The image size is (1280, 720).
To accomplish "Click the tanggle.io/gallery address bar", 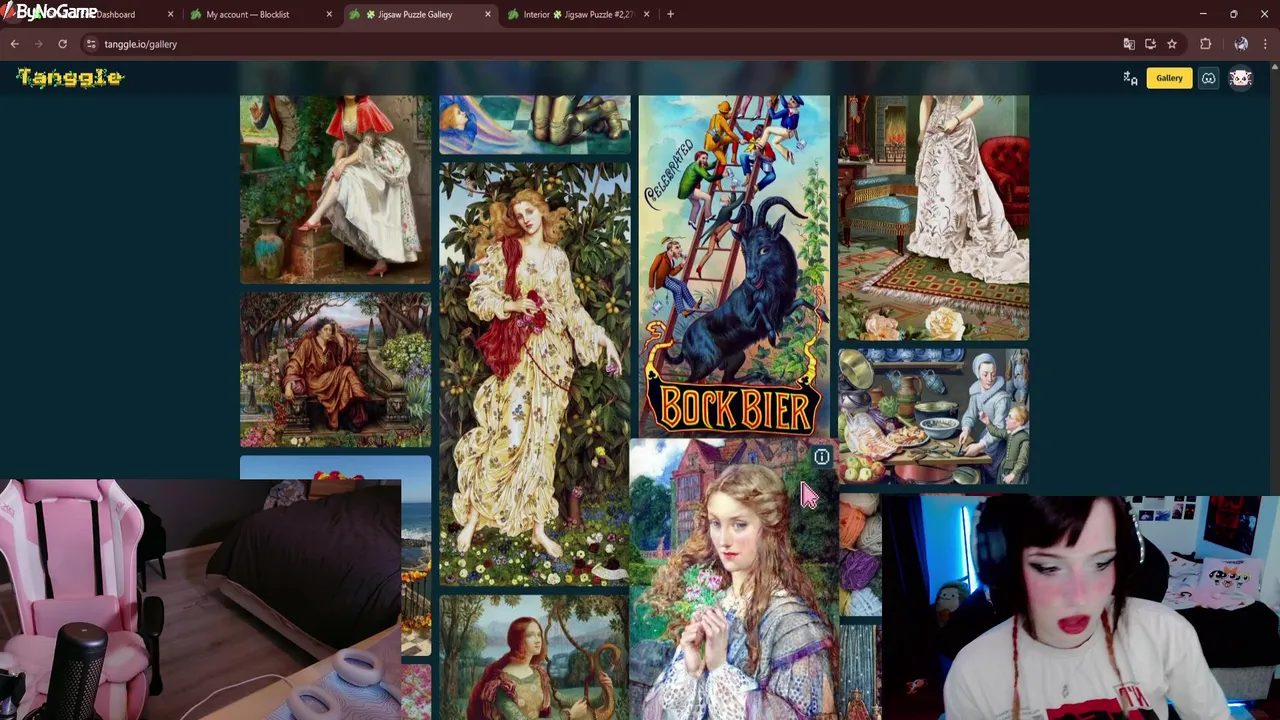I will click(x=600, y=44).
